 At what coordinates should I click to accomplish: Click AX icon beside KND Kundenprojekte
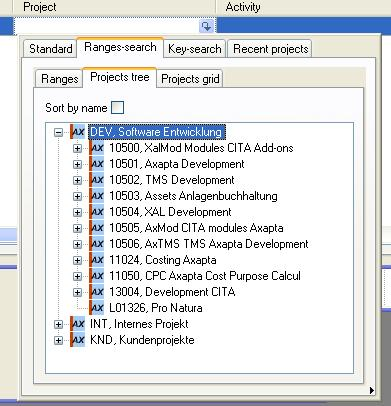coord(78,340)
